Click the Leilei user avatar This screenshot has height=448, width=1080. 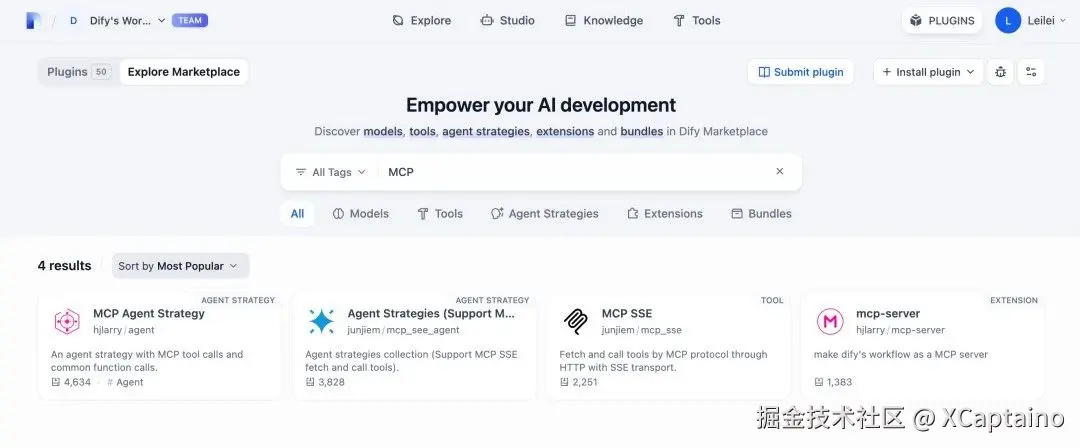(x=1008, y=20)
